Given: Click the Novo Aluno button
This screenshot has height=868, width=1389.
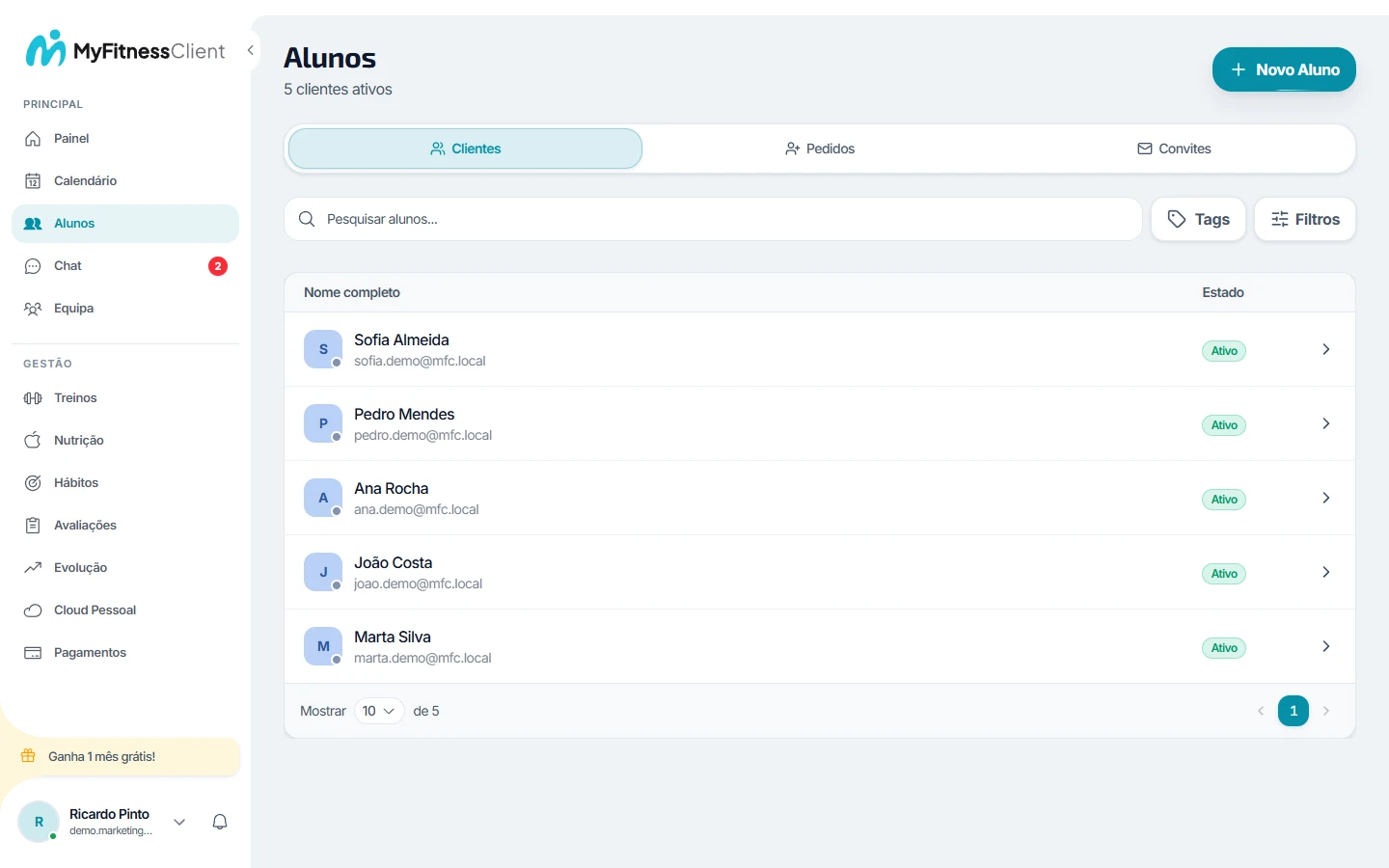Looking at the screenshot, I should (x=1284, y=69).
